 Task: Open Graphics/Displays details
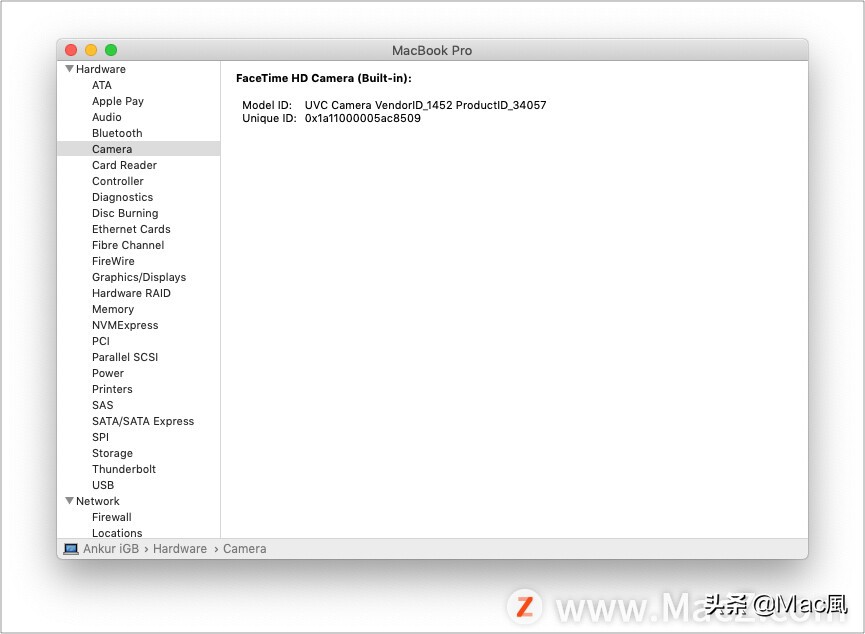(x=139, y=277)
